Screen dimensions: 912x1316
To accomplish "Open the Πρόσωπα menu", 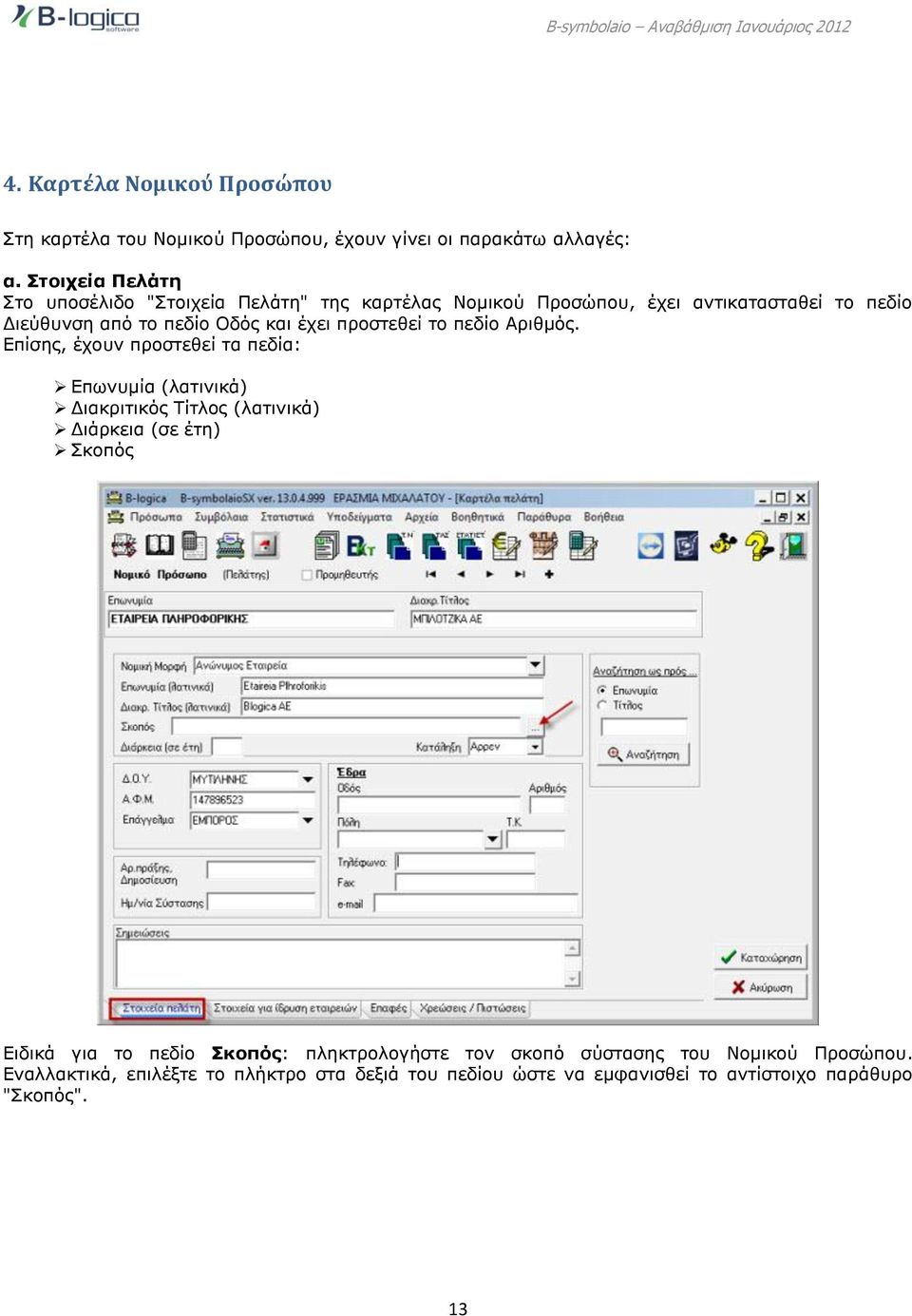I will [x=156, y=517].
